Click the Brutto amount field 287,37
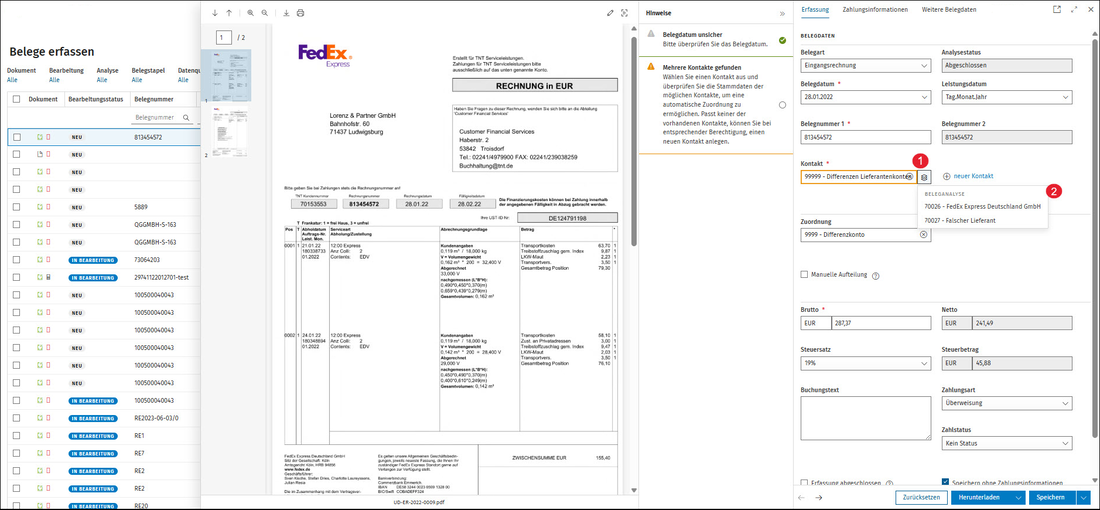This screenshot has height=510, width=1100. [x=880, y=323]
